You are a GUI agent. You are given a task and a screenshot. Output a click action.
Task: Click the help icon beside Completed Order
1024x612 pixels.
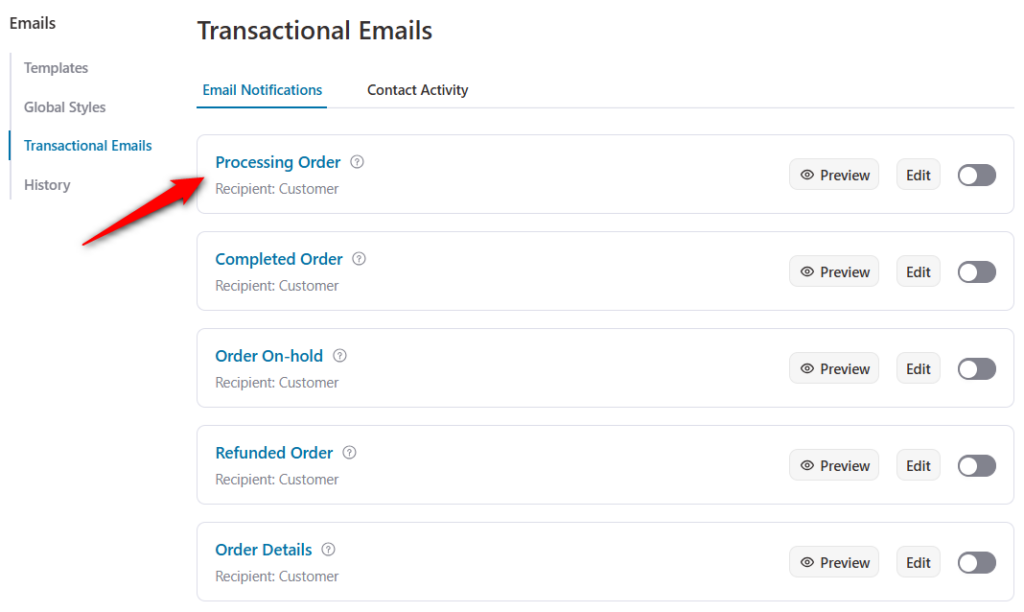point(358,258)
